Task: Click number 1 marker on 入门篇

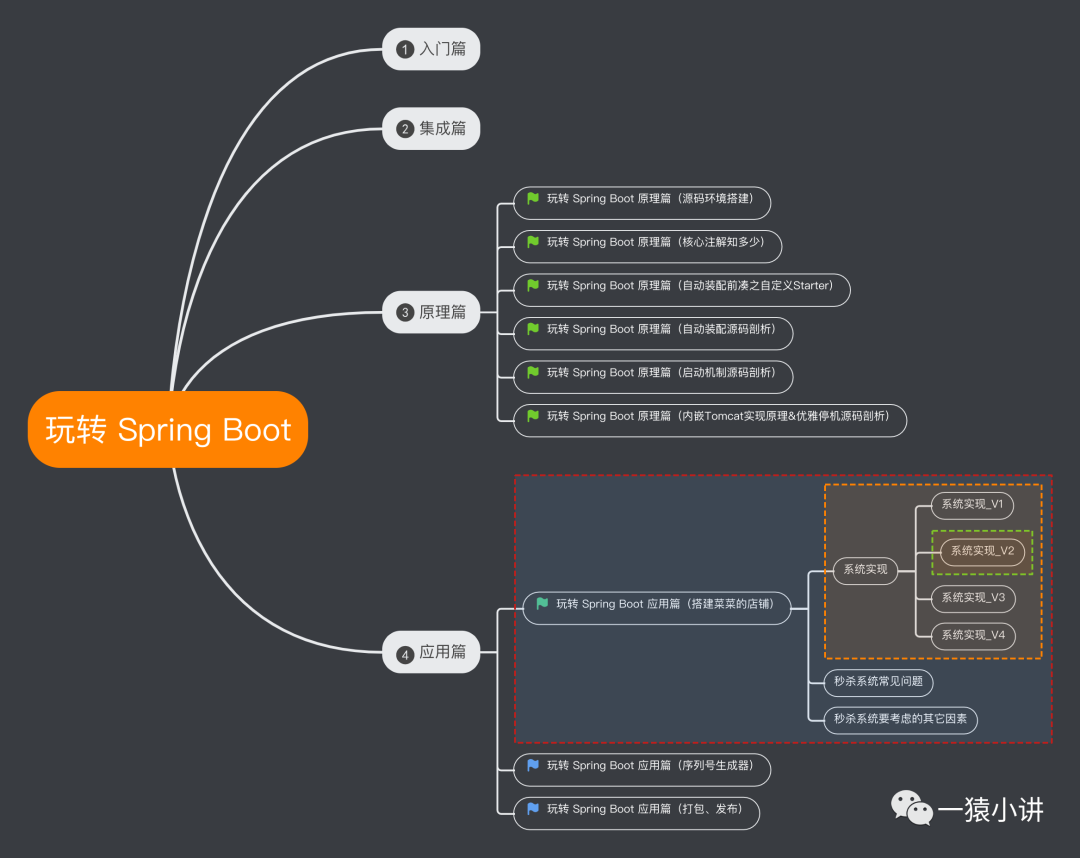Action: [405, 50]
